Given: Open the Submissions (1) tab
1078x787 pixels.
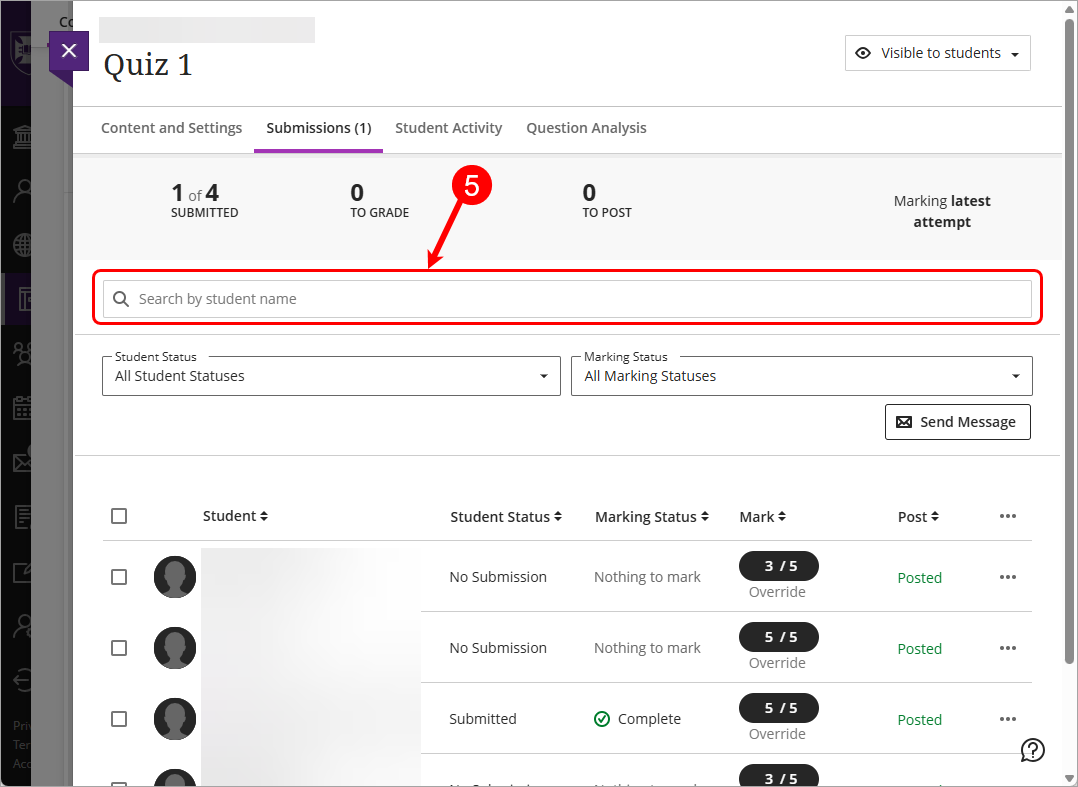Looking at the screenshot, I should [x=318, y=128].
